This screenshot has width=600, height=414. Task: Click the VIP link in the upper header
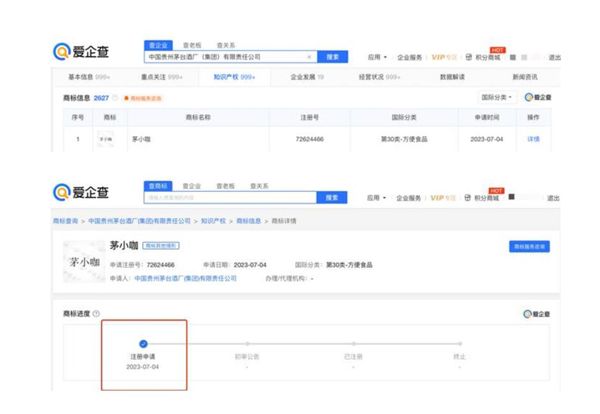(x=444, y=57)
